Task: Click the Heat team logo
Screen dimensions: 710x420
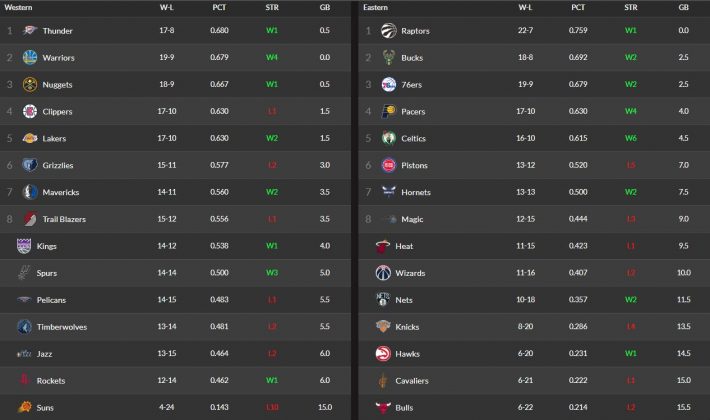Action: (383, 246)
